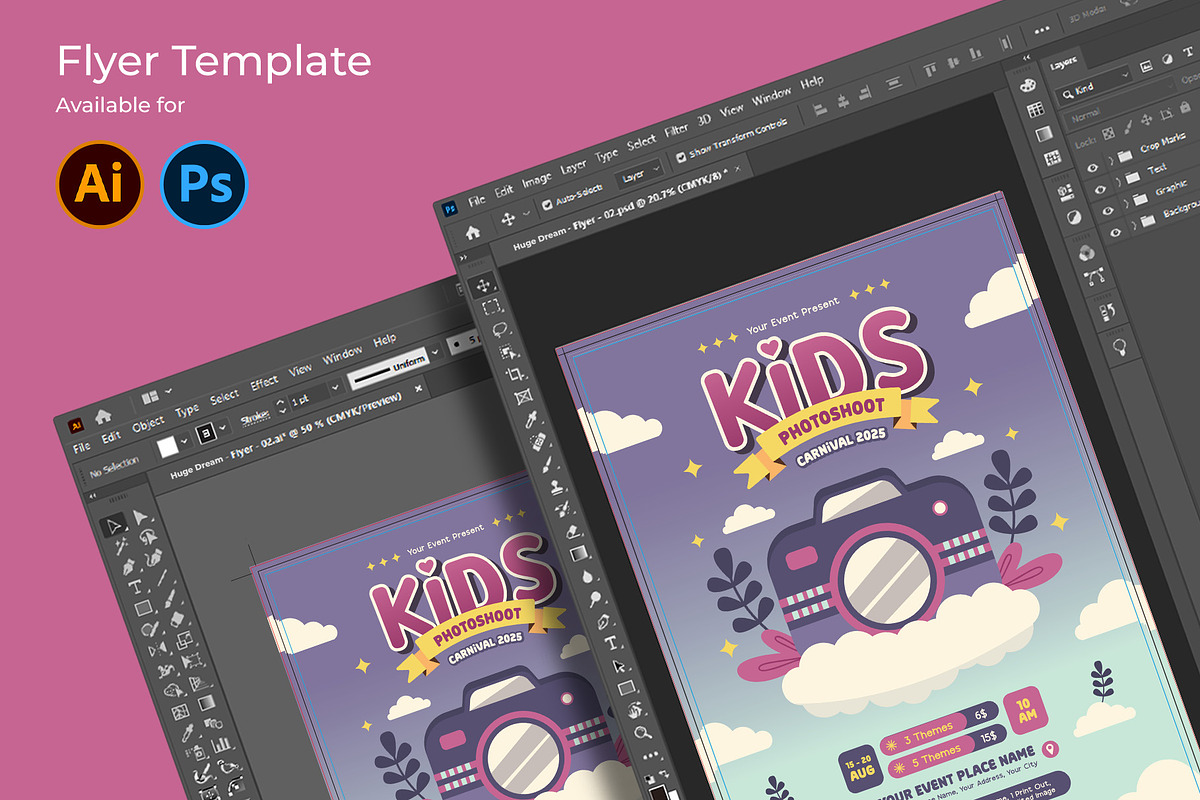This screenshot has height=800, width=1200.
Task: Select the Eyedropper tool in Photoshop
Action: click(532, 419)
